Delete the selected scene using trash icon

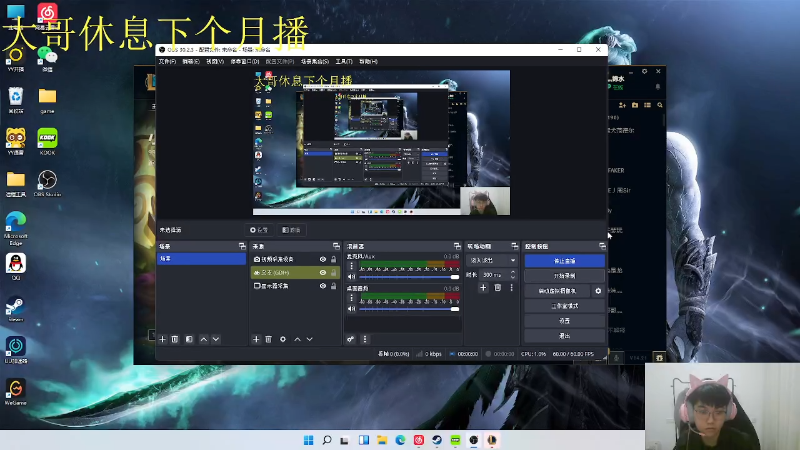tap(174, 339)
